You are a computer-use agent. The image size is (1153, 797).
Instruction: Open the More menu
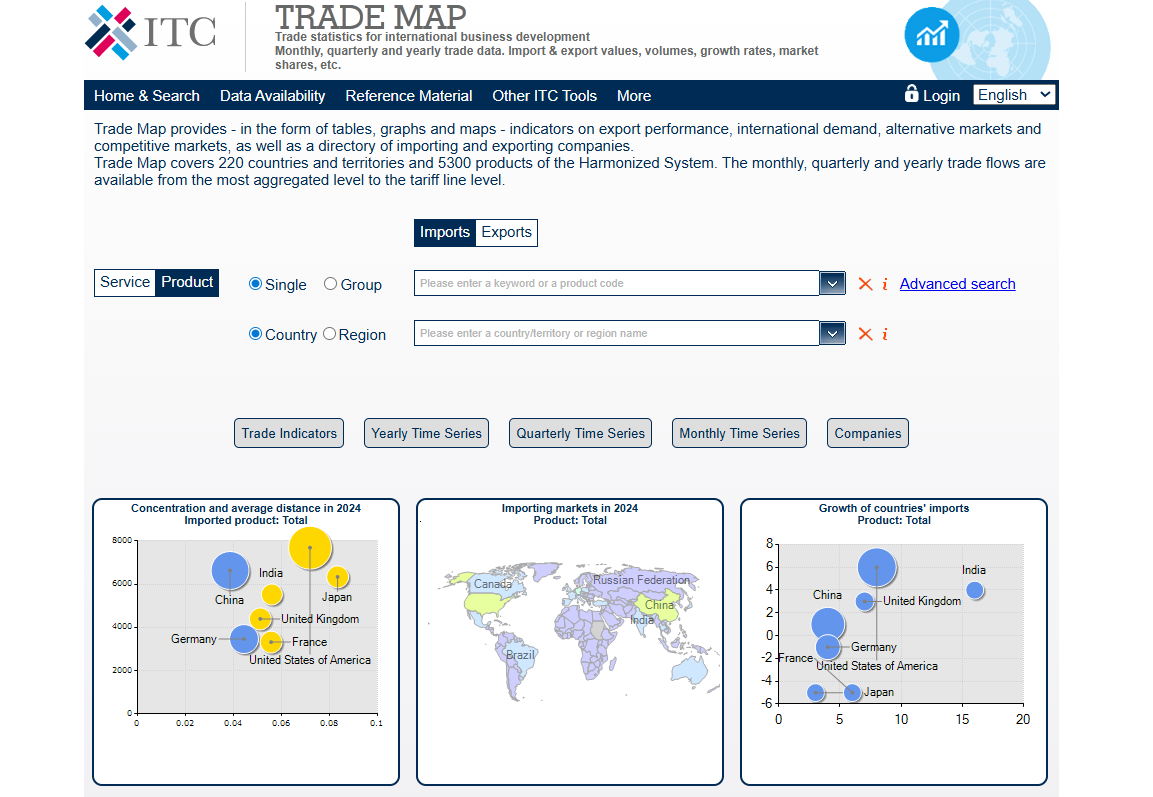coord(634,96)
